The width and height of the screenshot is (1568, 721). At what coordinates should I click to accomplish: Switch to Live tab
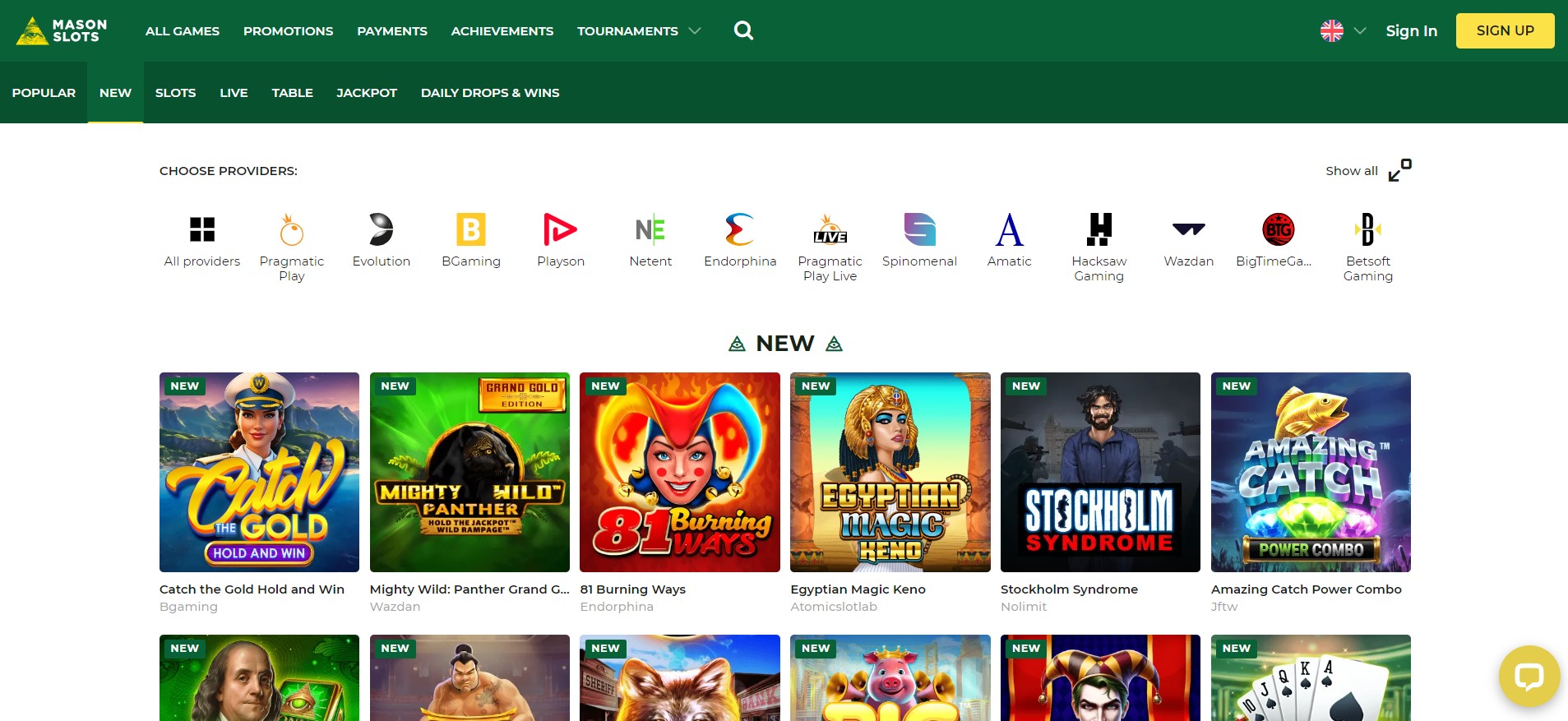[x=234, y=93]
